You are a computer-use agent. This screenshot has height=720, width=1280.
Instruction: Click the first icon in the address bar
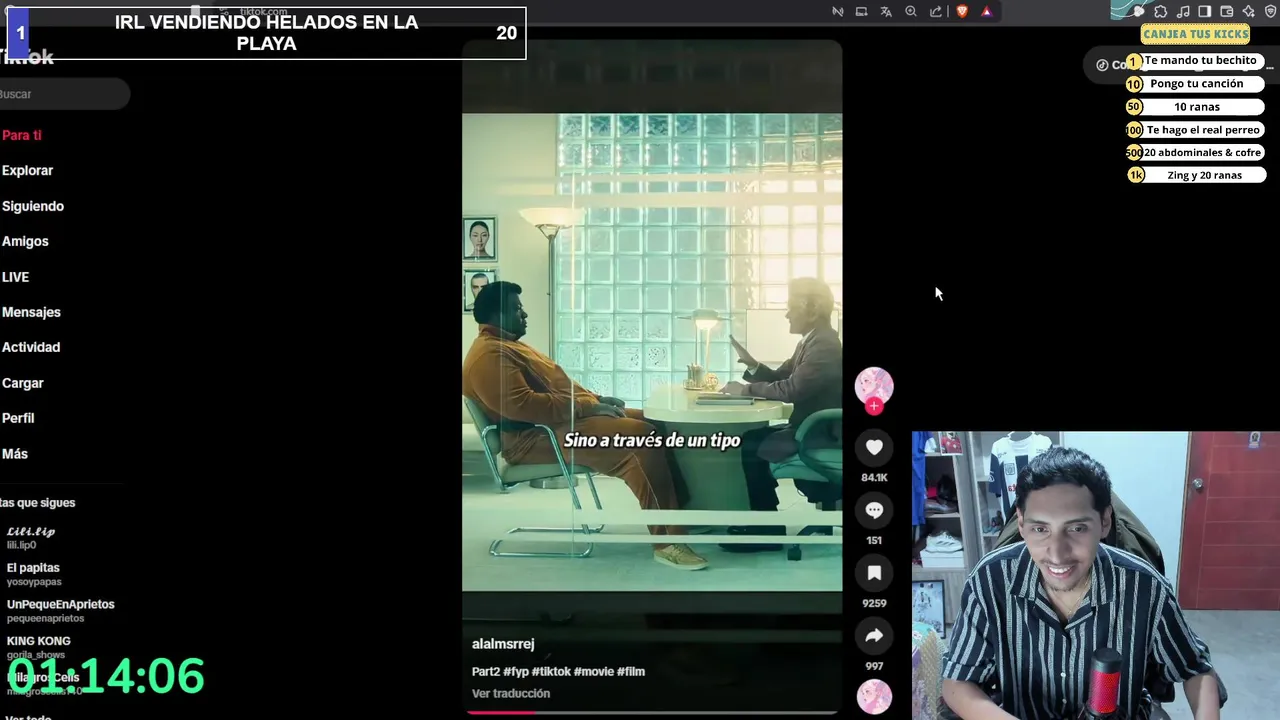click(838, 12)
